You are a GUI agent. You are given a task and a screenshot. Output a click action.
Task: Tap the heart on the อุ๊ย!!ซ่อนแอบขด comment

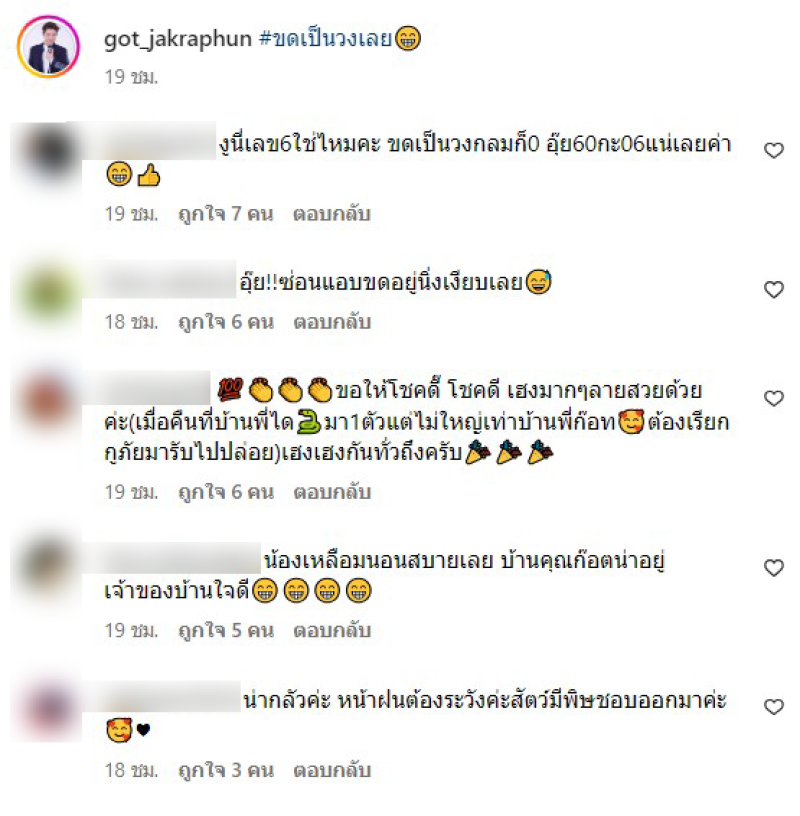pos(773,289)
